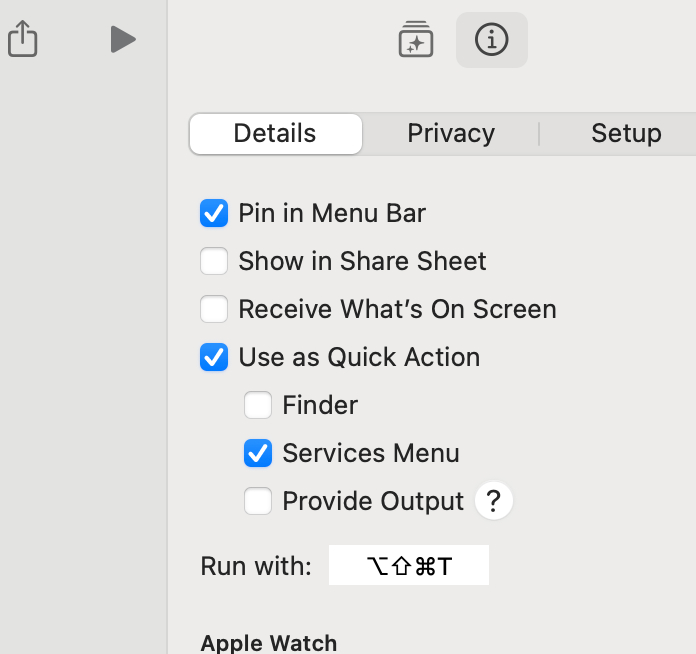Uncheck the Pin in Menu Bar checkbox

pyautogui.click(x=214, y=213)
